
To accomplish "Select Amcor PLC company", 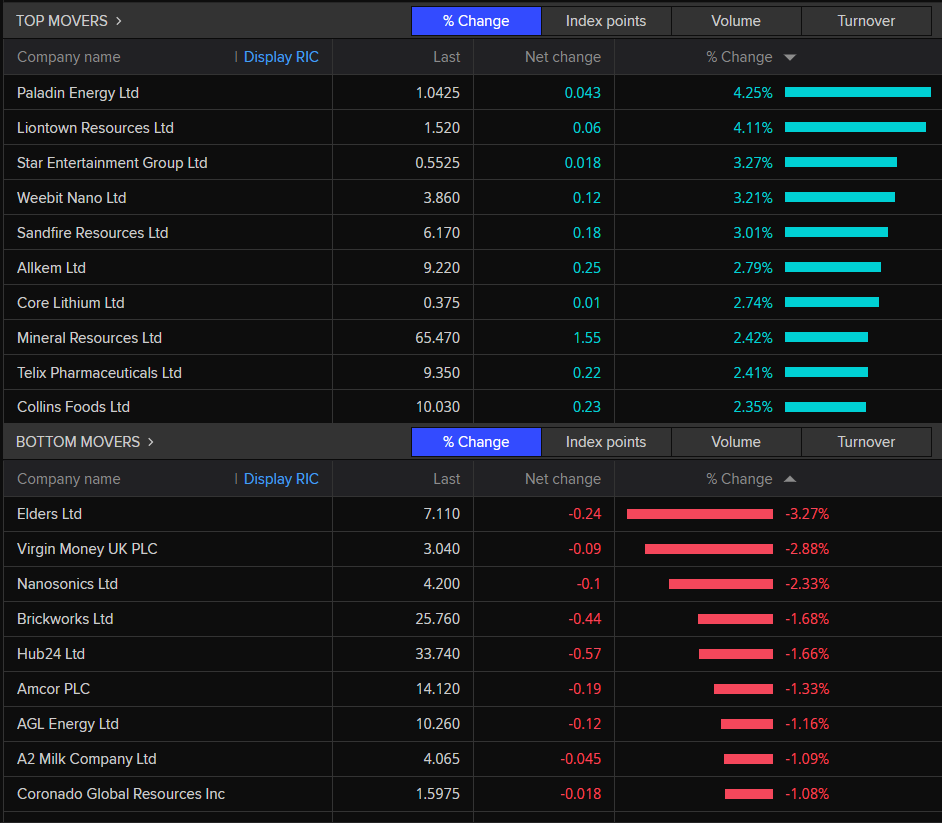I will coord(53,688).
